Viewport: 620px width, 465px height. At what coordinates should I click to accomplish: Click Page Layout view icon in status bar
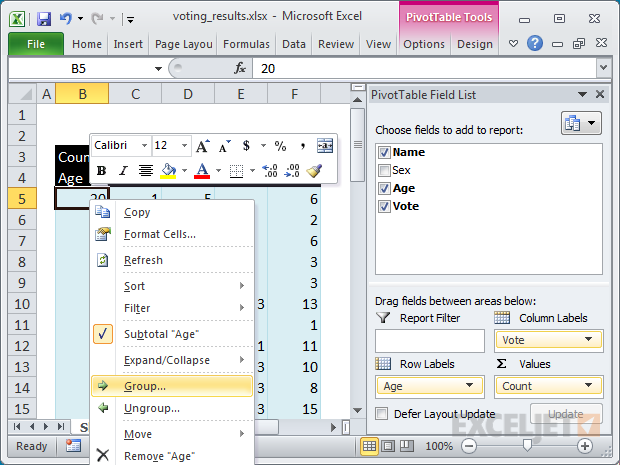pos(388,446)
